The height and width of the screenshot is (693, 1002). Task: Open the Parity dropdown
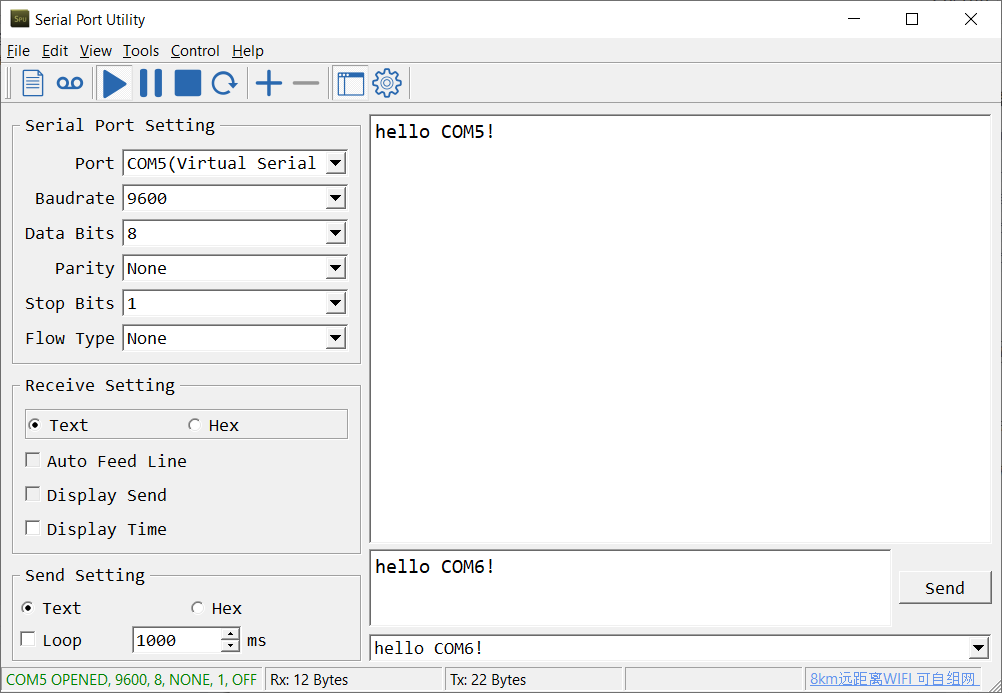(x=335, y=268)
